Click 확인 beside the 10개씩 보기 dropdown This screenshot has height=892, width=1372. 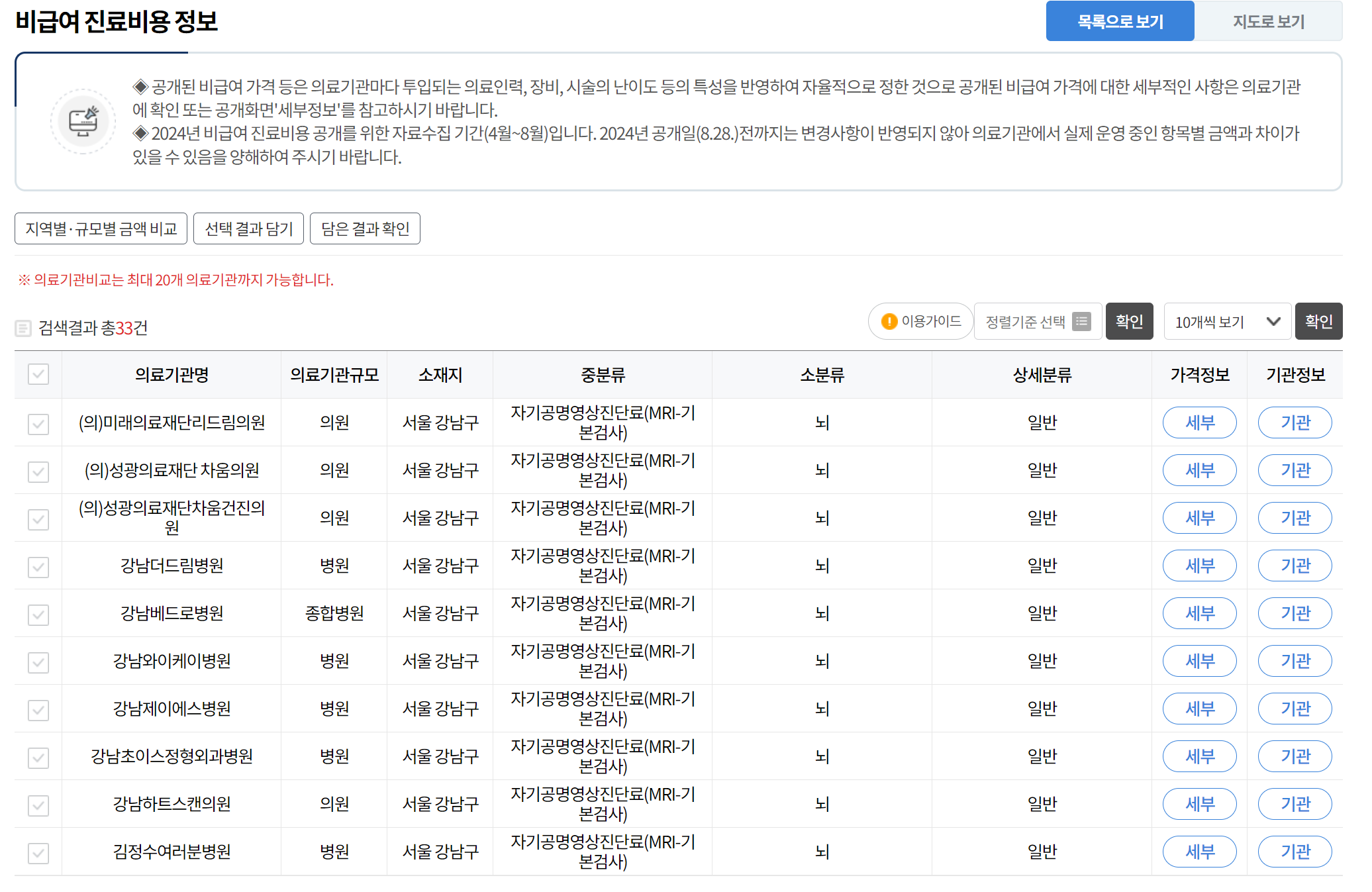(1318, 321)
